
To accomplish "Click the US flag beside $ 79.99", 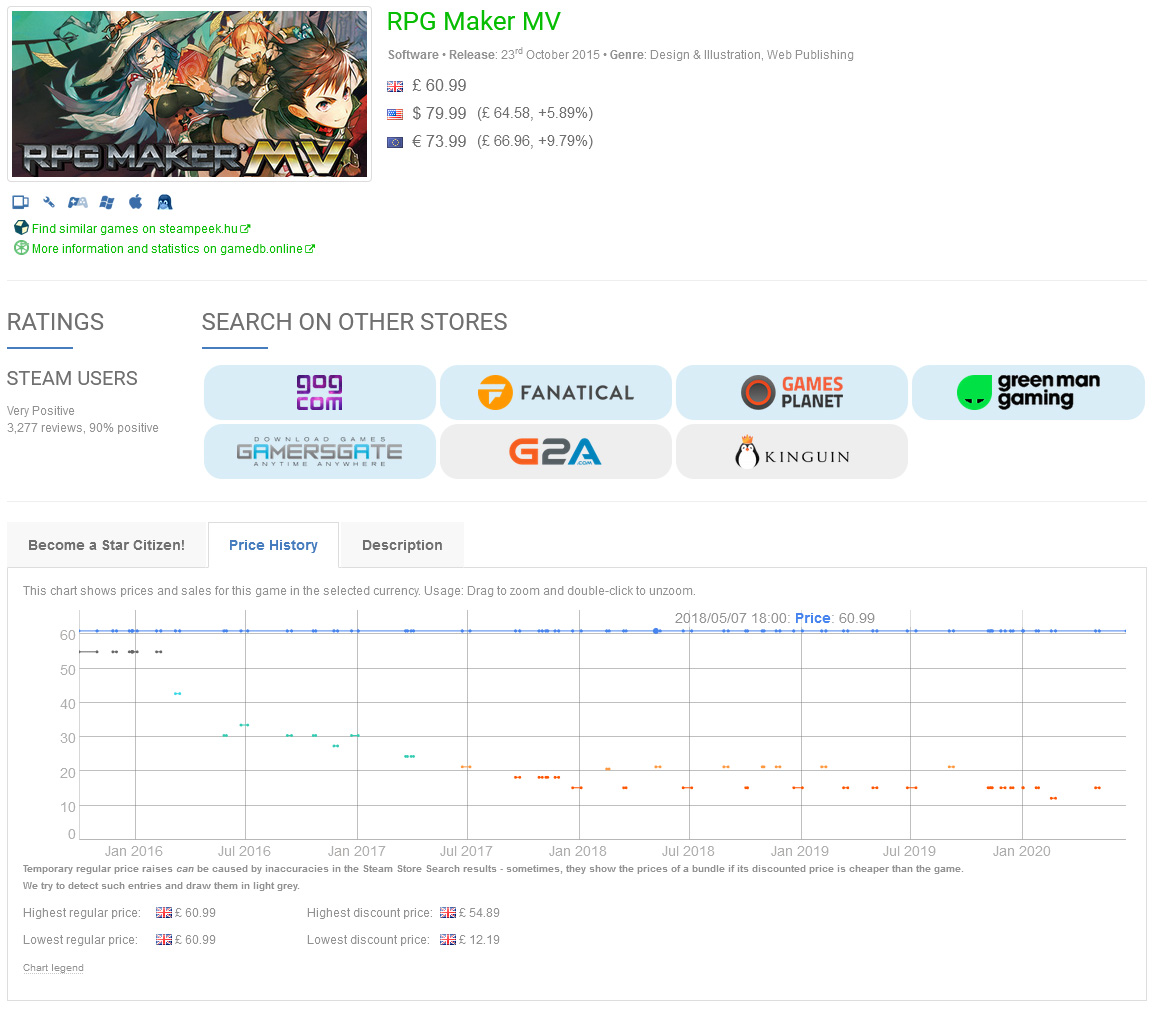I will (x=395, y=114).
